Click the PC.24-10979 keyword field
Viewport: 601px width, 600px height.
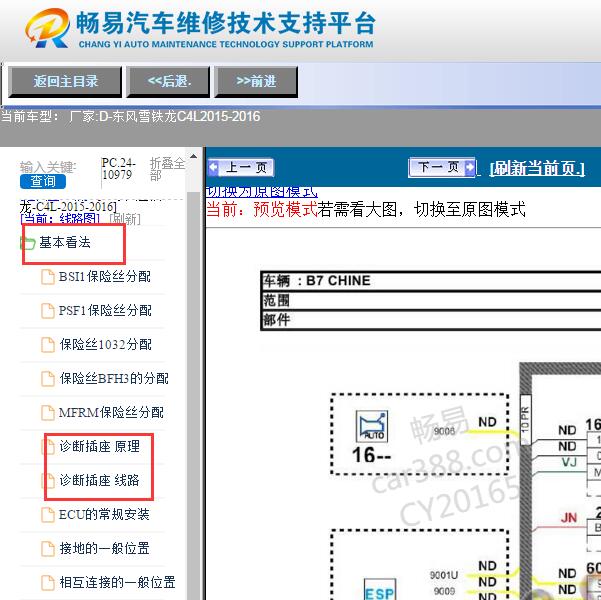tap(118, 169)
